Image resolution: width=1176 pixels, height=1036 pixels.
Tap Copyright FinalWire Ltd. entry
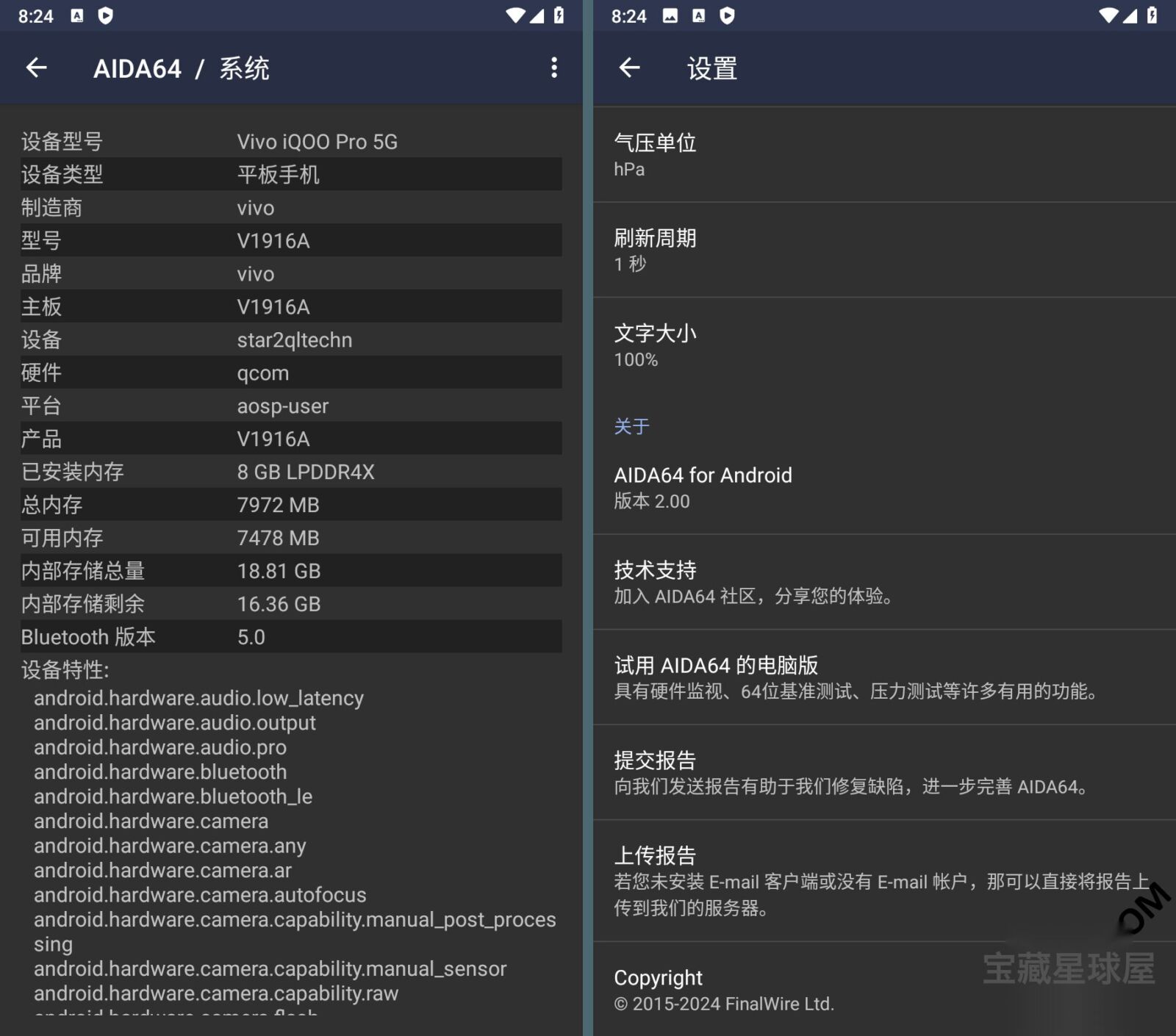pos(884,990)
